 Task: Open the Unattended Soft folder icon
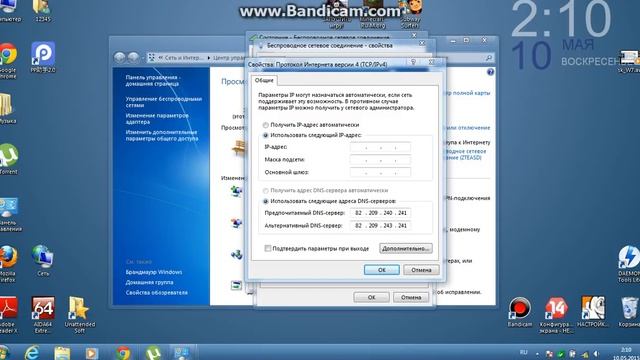click(x=80, y=315)
